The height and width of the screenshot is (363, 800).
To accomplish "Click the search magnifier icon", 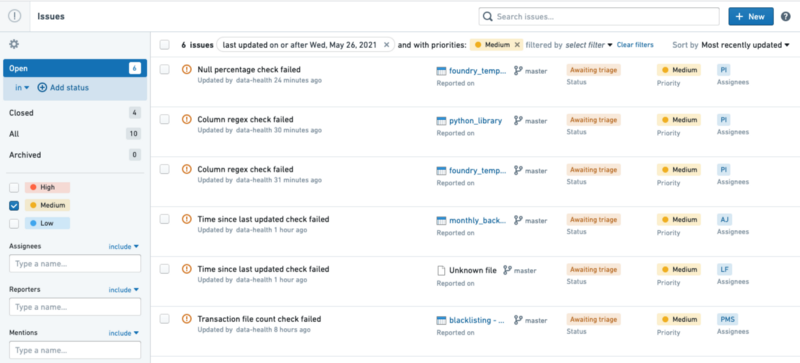I will (x=488, y=16).
